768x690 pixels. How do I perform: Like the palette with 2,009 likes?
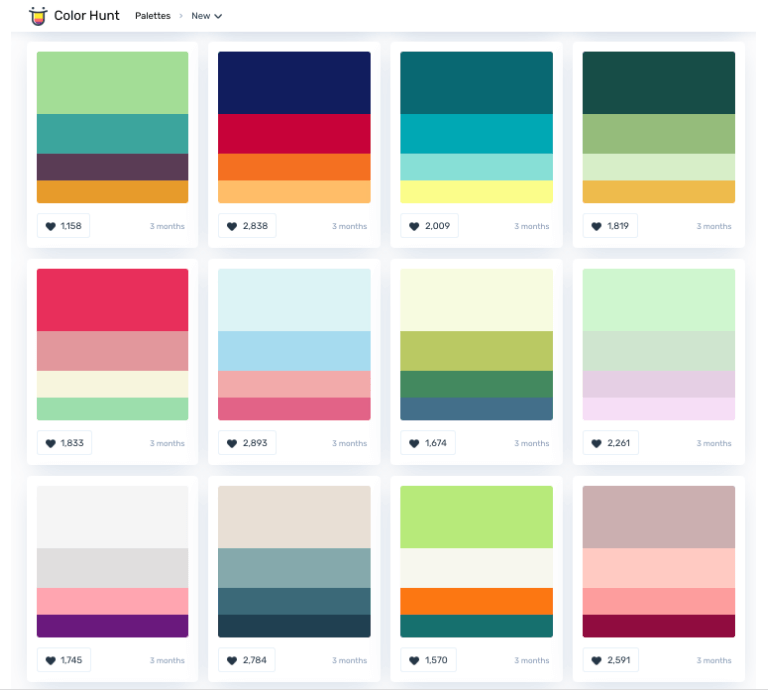click(414, 226)
